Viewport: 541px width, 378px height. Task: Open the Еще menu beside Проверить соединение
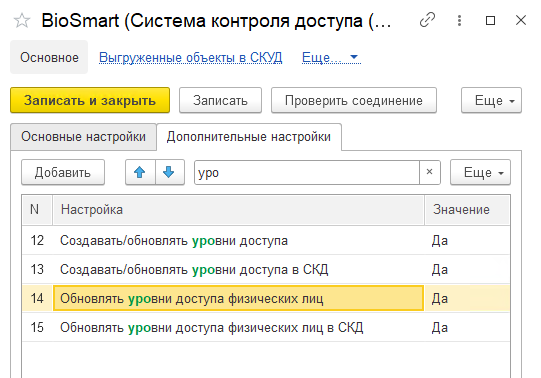[x=491, y=100]
